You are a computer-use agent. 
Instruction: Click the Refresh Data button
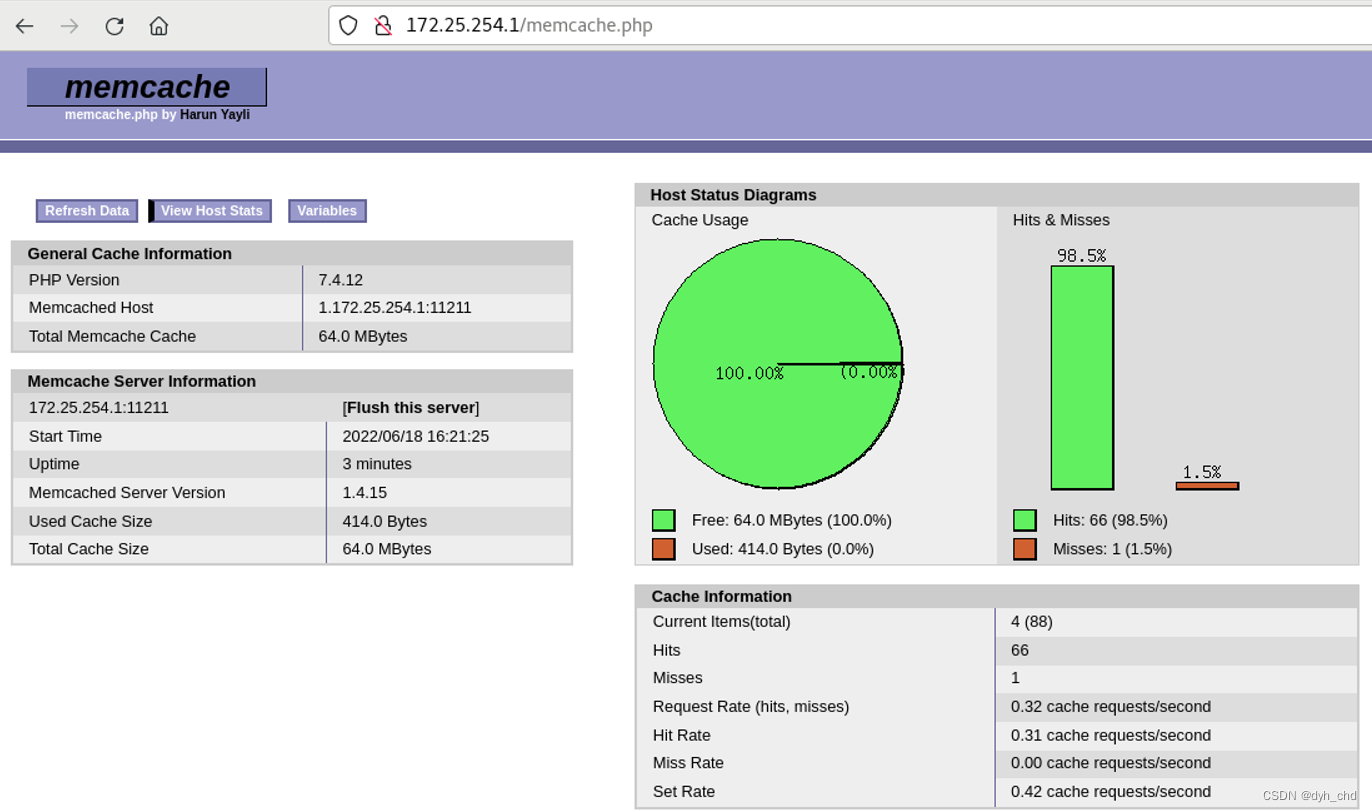(86, 211)
